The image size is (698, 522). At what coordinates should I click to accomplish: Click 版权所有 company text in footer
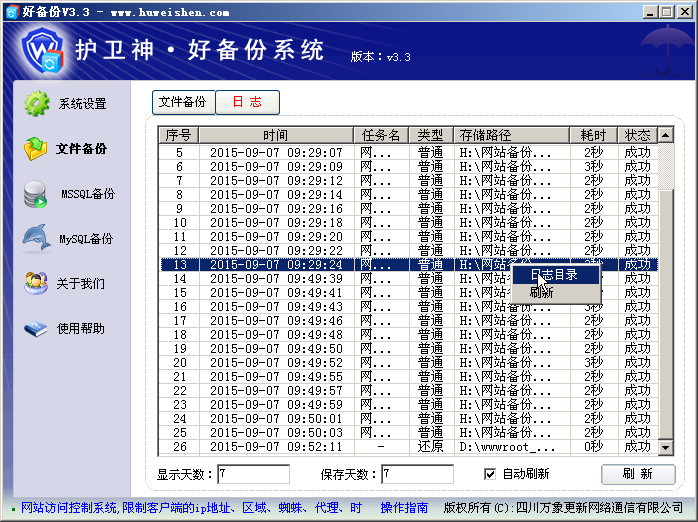(563, 508)
